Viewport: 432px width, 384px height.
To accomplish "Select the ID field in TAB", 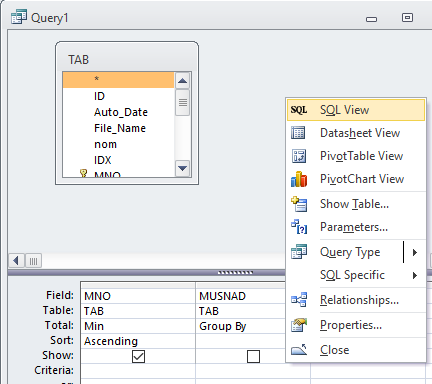I will [118, 96].
